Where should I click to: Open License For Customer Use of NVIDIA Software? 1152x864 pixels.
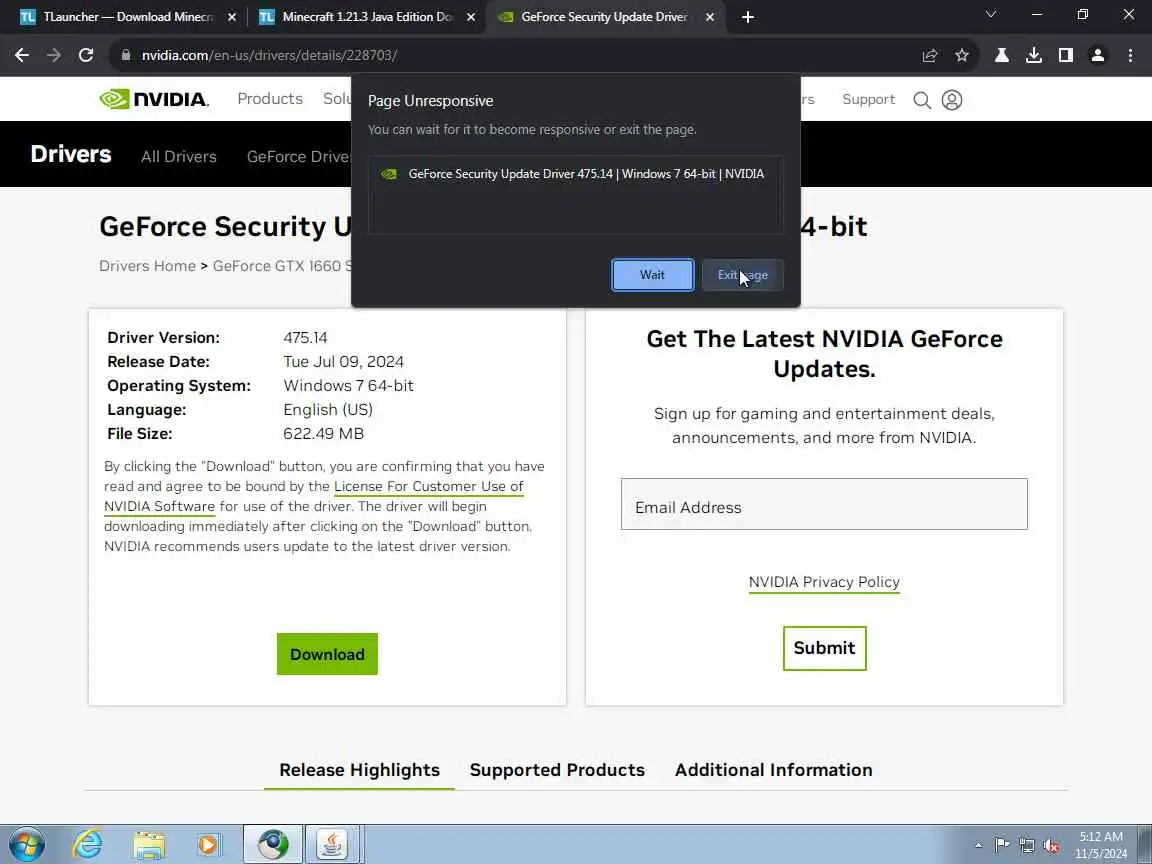pos(314,496)
